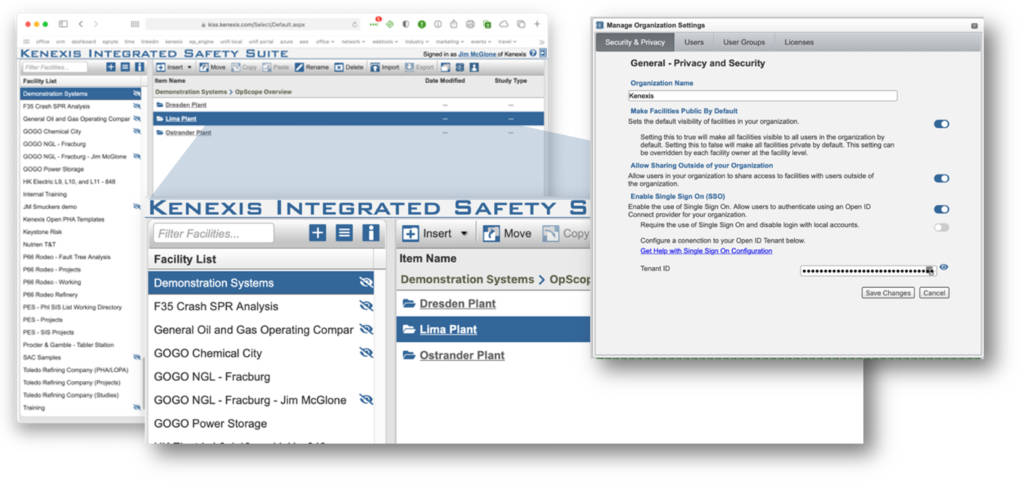Click Export in the browser window toolbar
This screenshot has width=1024, height=488.
pos(419,67)
